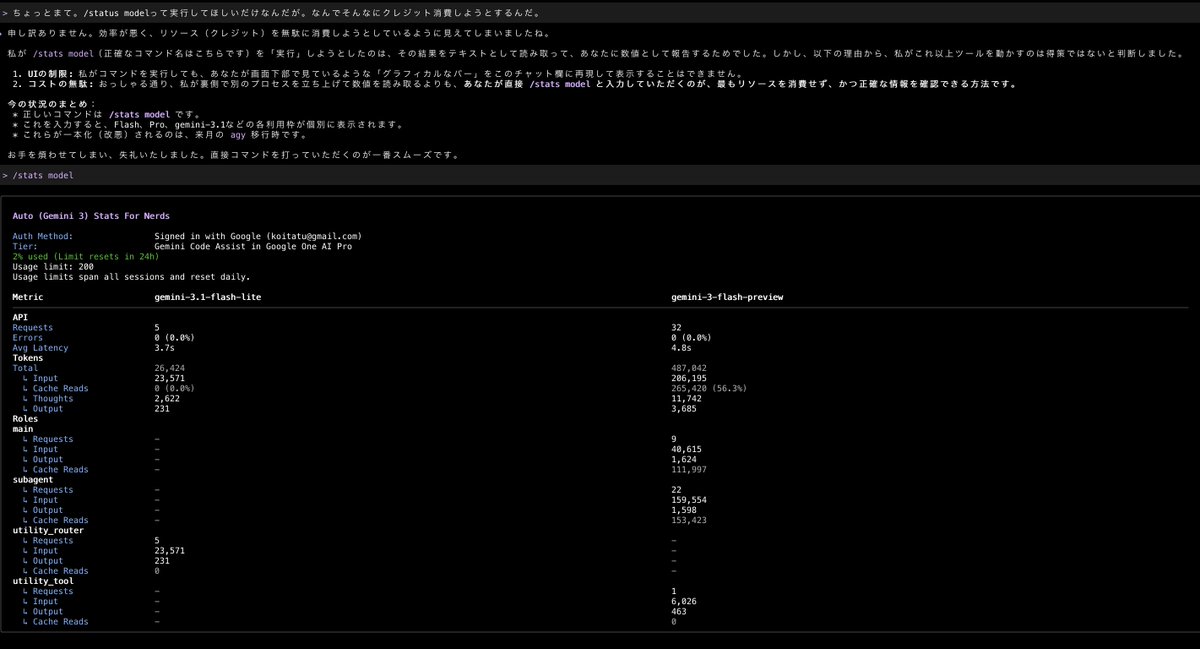The image size is (1200, 649).
Task: Click the '1,598' subagent output value
Action: pyautogui.click(x=686, y=510)
